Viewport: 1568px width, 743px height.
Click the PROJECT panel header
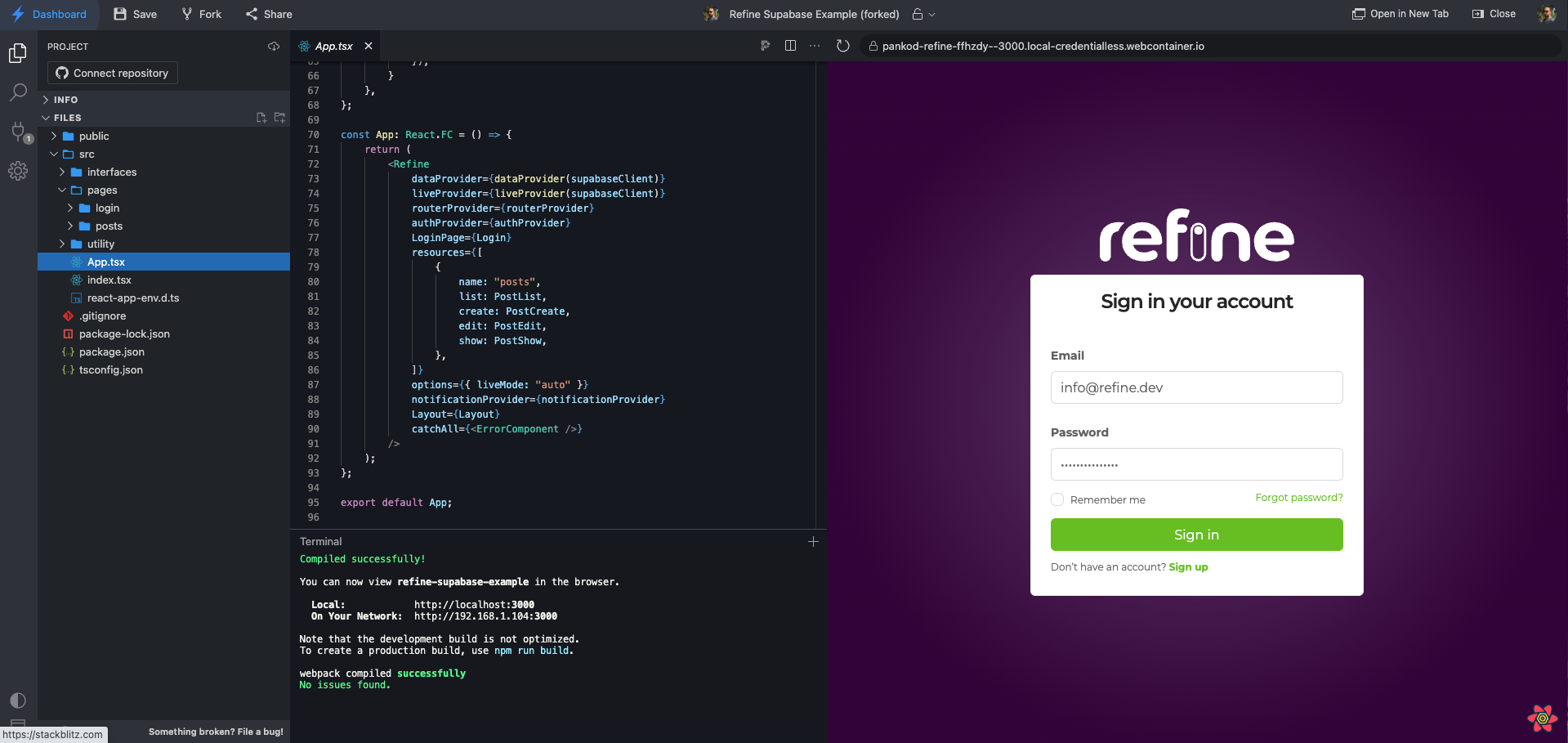coord(68,47)
